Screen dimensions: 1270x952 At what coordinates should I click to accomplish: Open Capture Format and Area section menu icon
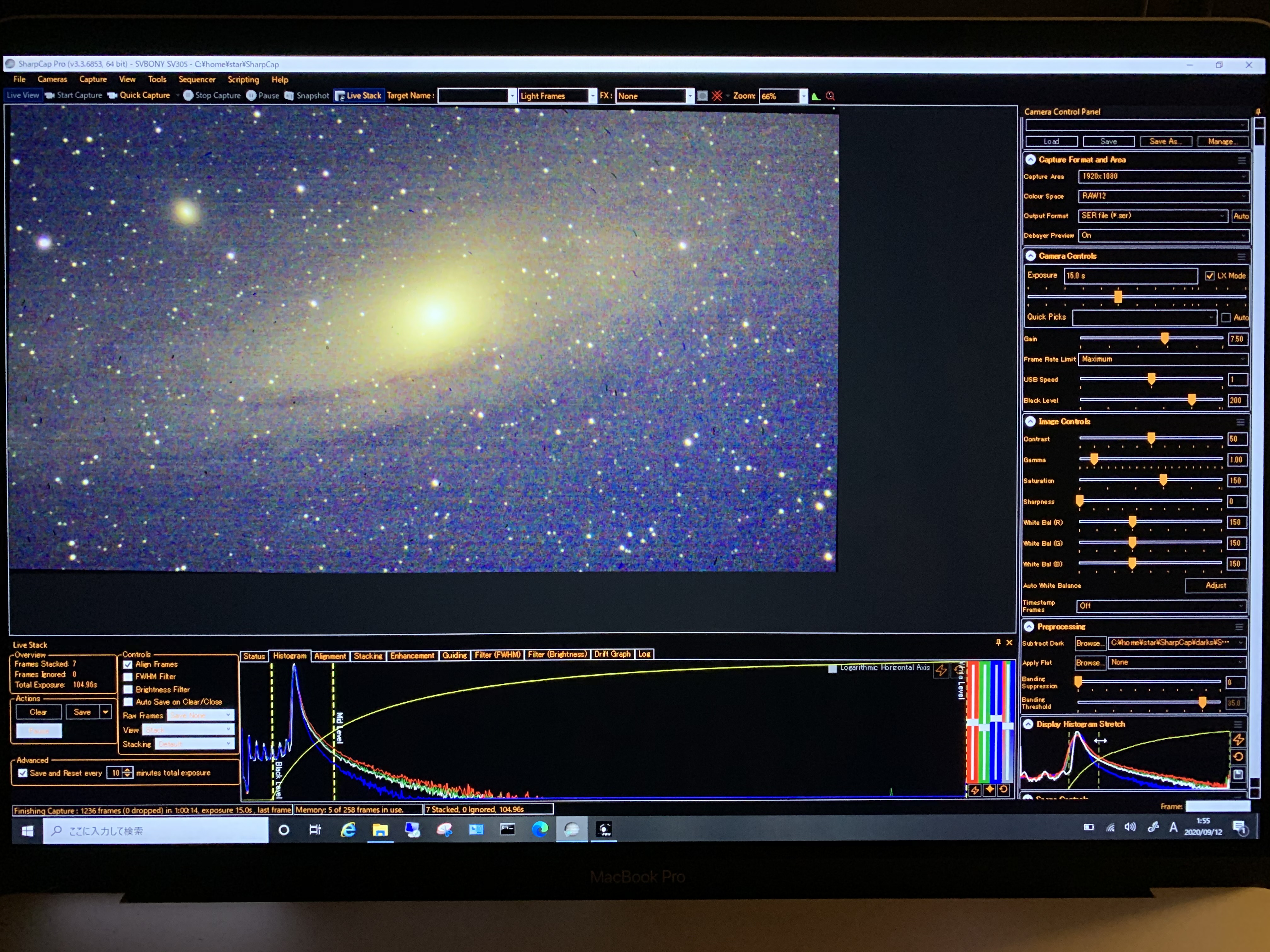tap(1242, 161)
